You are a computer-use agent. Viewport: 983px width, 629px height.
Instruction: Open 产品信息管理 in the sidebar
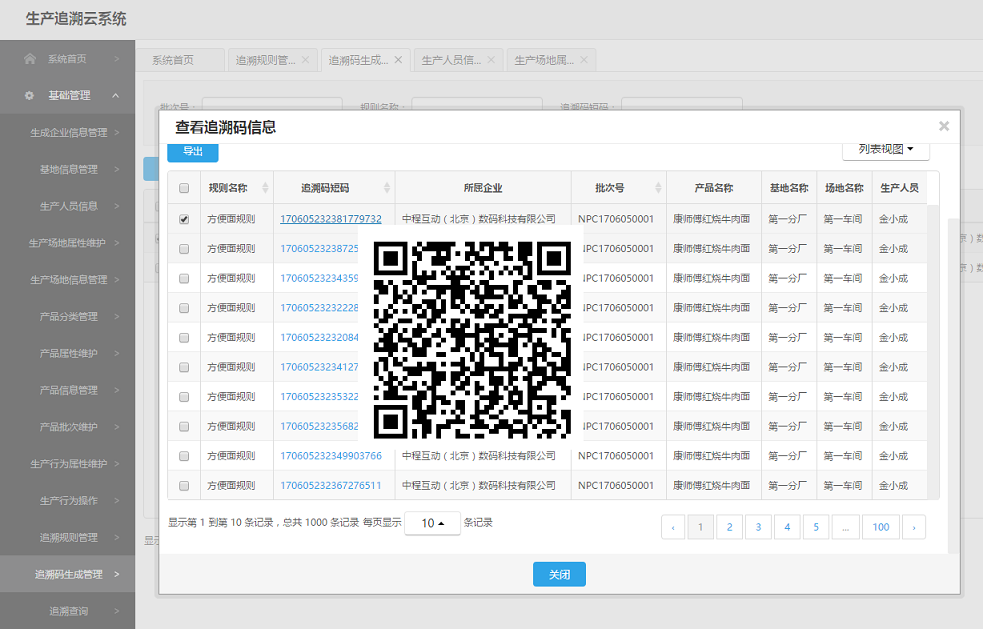[68, 390]
